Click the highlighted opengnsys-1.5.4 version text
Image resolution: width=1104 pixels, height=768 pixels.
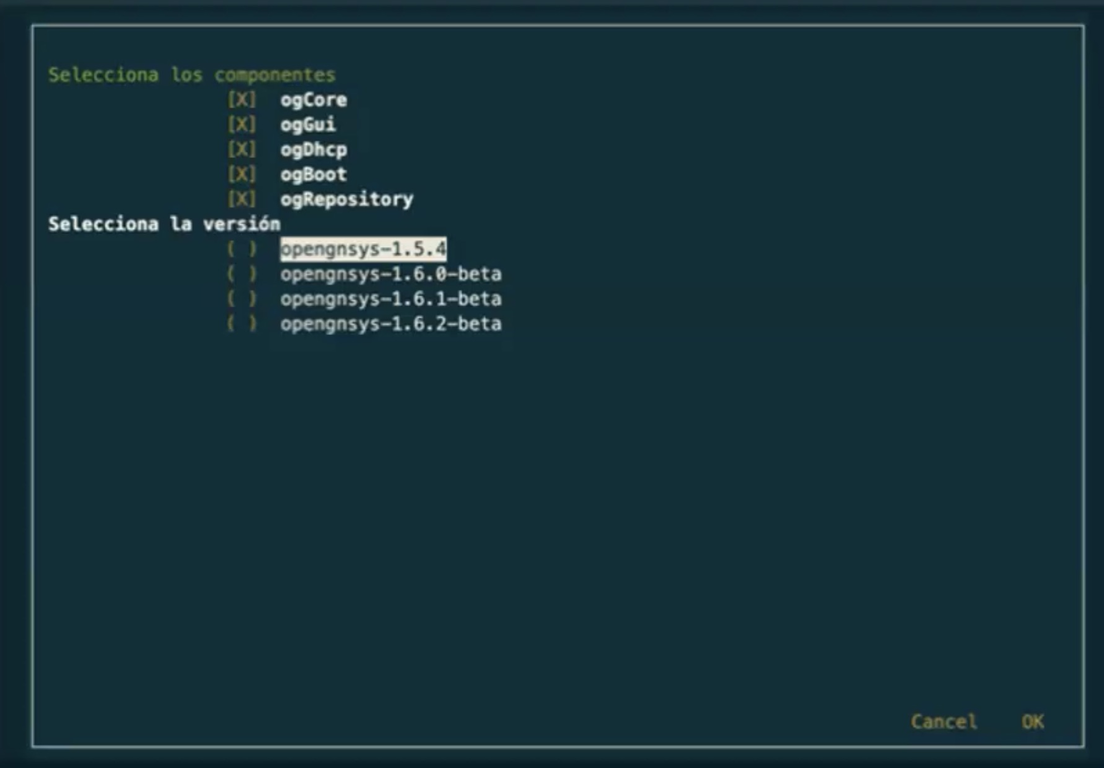[x=363, y=248]
